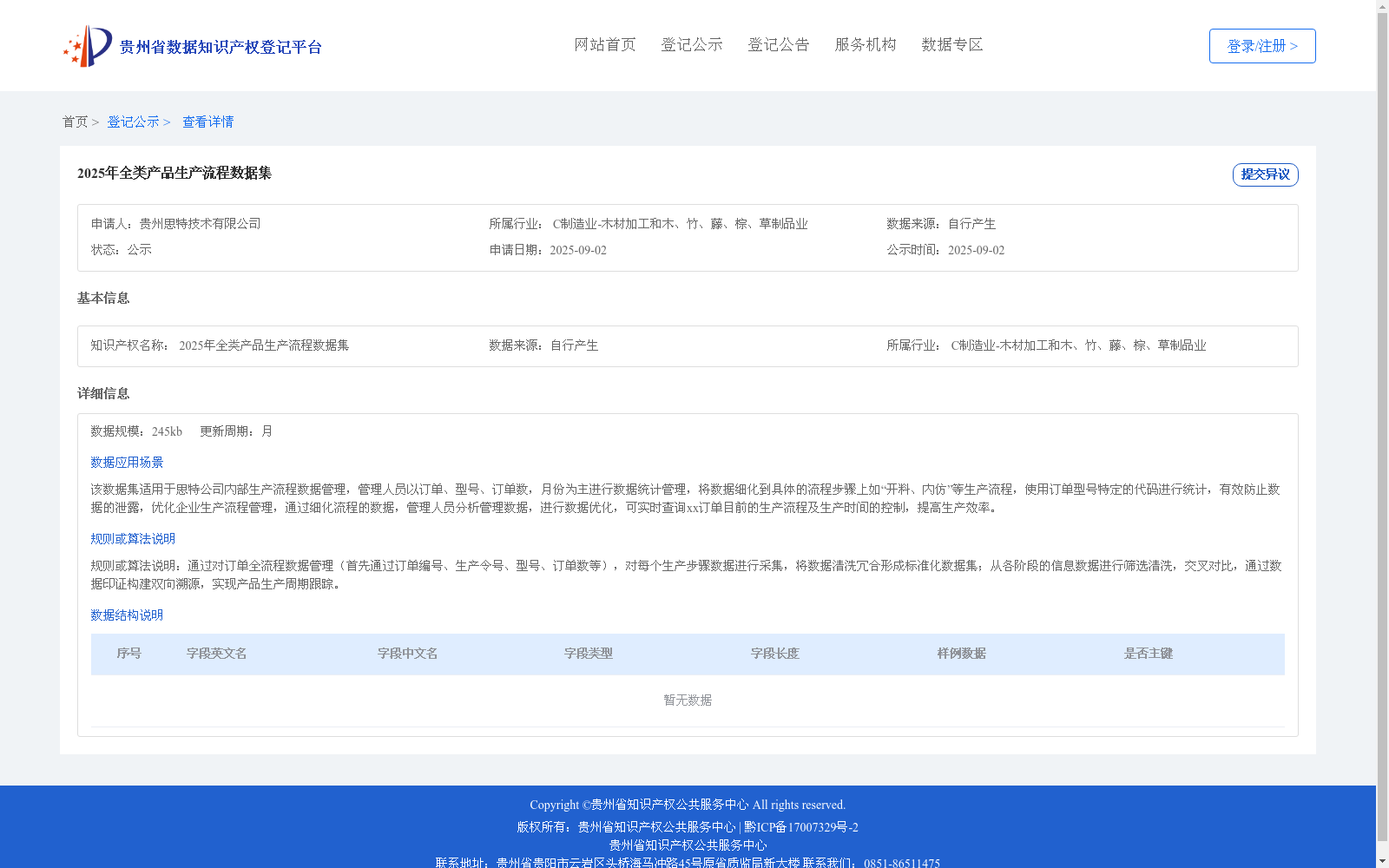Viewport: 1389px width, 868px height.
Task: Click 首页 in the breadcrumb
Action: (x=75, y=122)
